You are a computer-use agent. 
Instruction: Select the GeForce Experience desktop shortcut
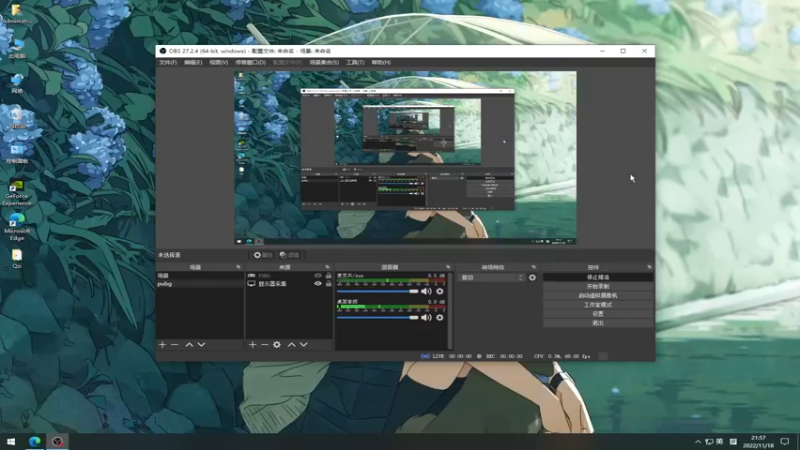point(17,193)
